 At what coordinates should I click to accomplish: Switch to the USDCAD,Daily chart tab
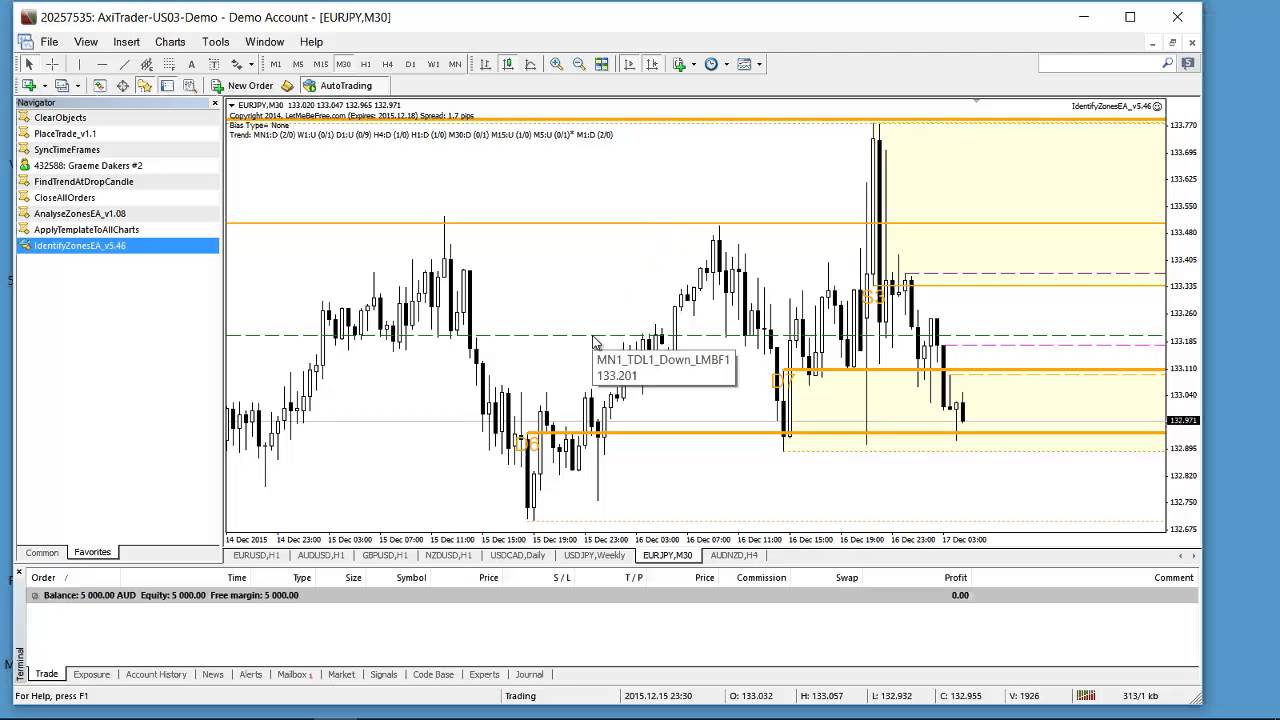pos(518,555)
